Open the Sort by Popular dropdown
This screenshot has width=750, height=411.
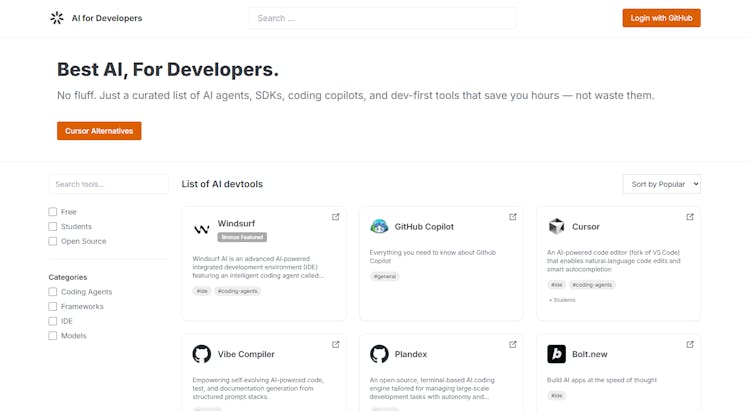(661, 184)
